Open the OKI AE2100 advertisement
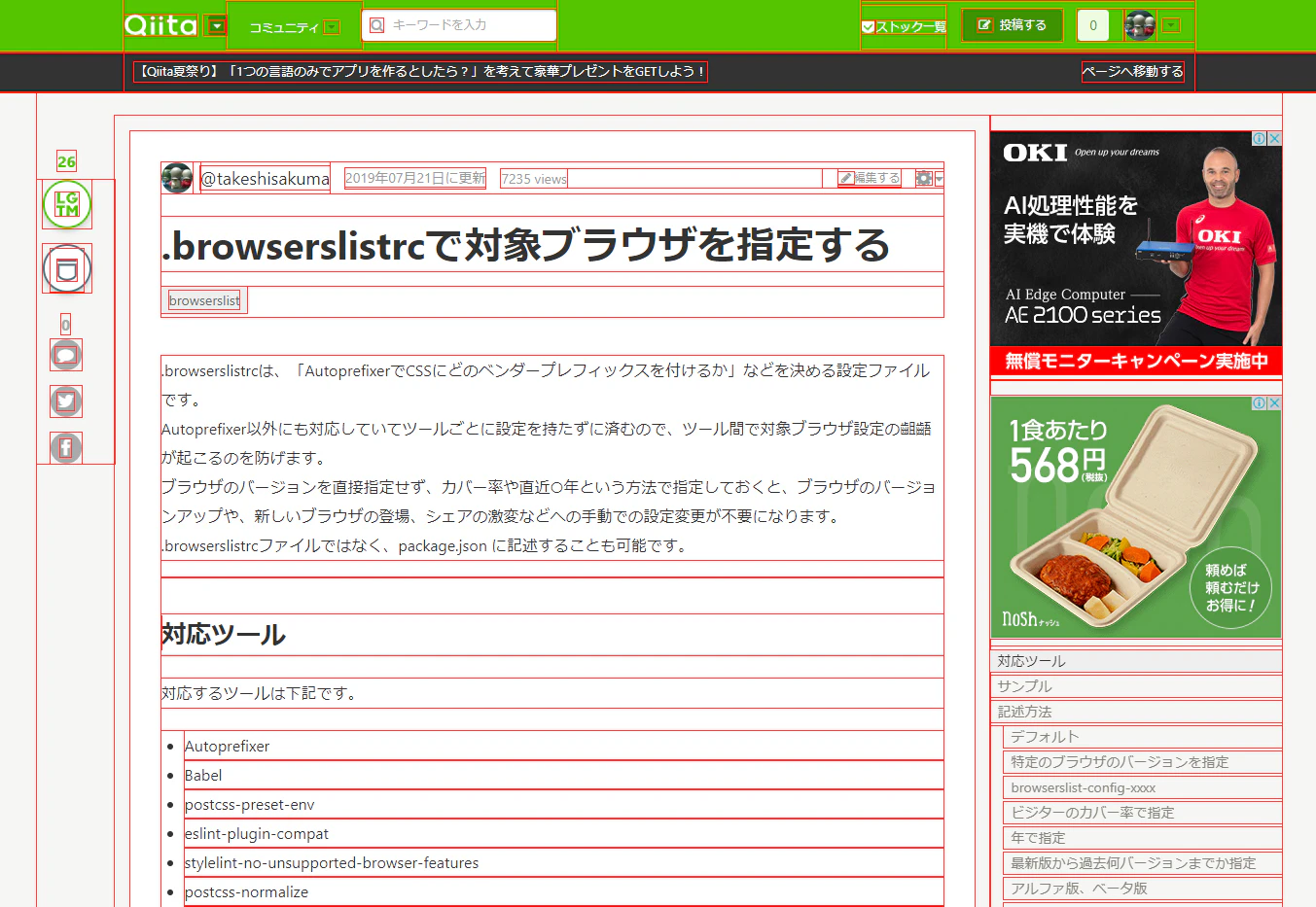The image size is (1316, 907). tap(1136, 253)
